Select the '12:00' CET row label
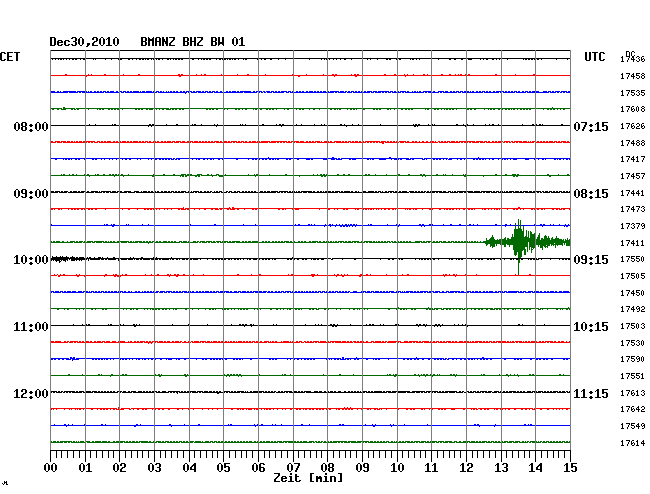The width and height of the screenshot is (650, 494). tap(31, 393)
